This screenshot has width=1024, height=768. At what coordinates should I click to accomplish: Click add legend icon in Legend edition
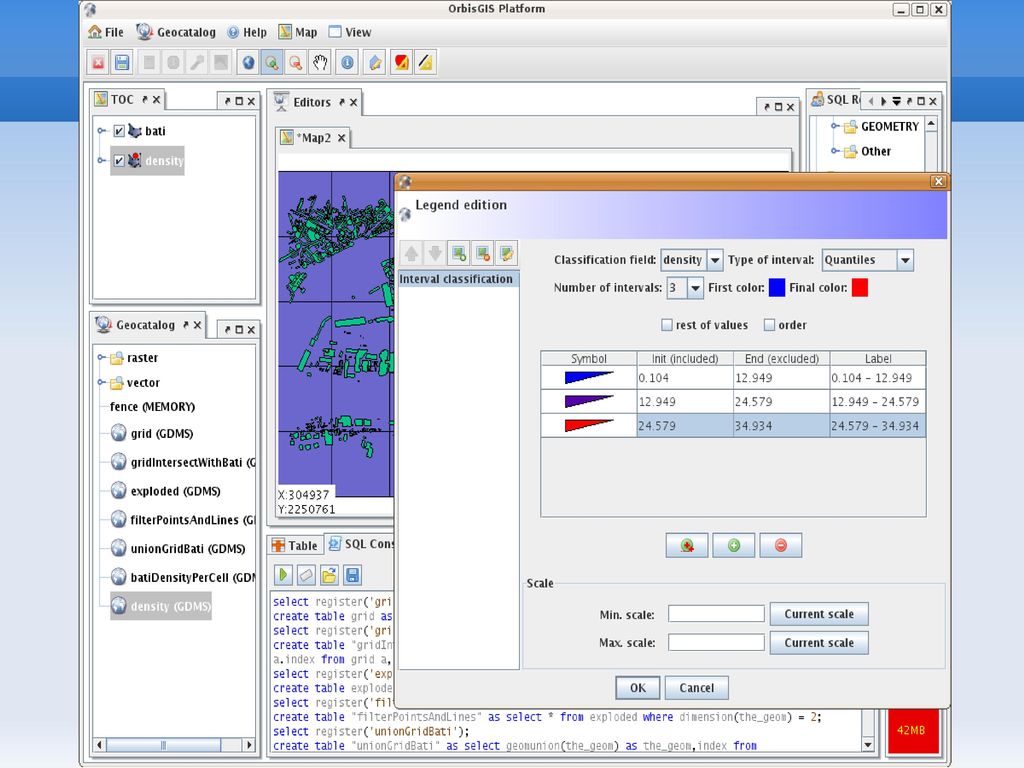pos(459,253)
